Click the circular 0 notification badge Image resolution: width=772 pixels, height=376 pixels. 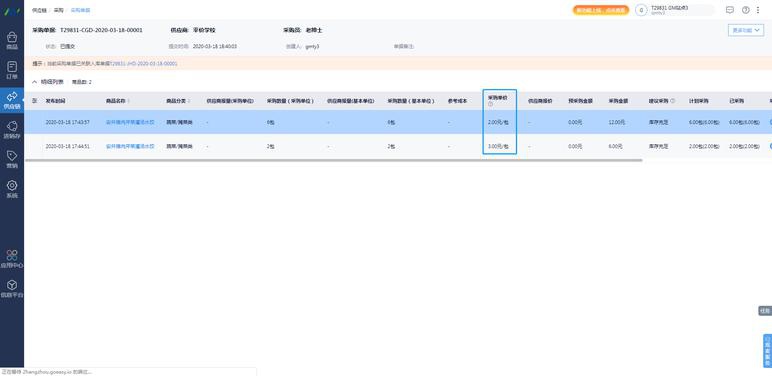tap(641, 10)
